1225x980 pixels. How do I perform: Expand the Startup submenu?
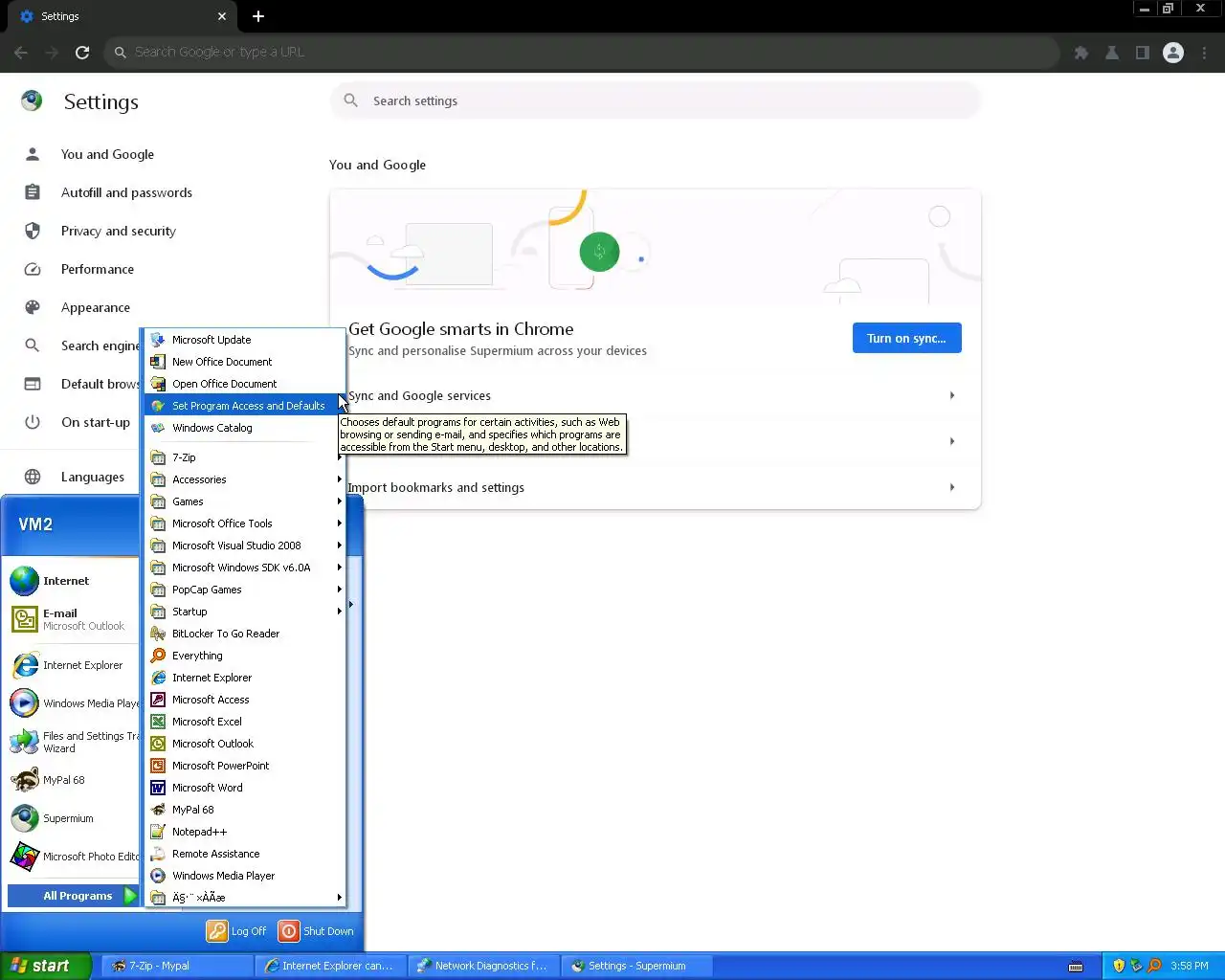click(x=244, y=612)
